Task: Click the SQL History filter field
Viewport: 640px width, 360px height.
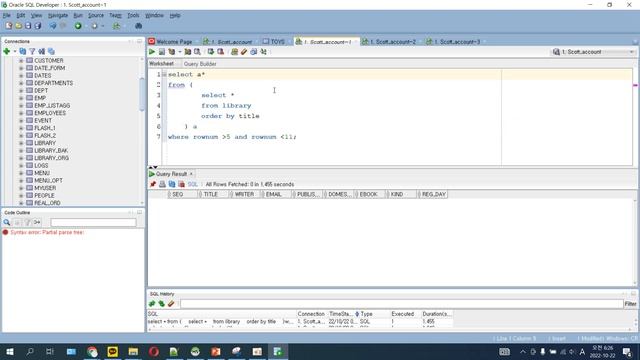Action: [x=402, y=304]
